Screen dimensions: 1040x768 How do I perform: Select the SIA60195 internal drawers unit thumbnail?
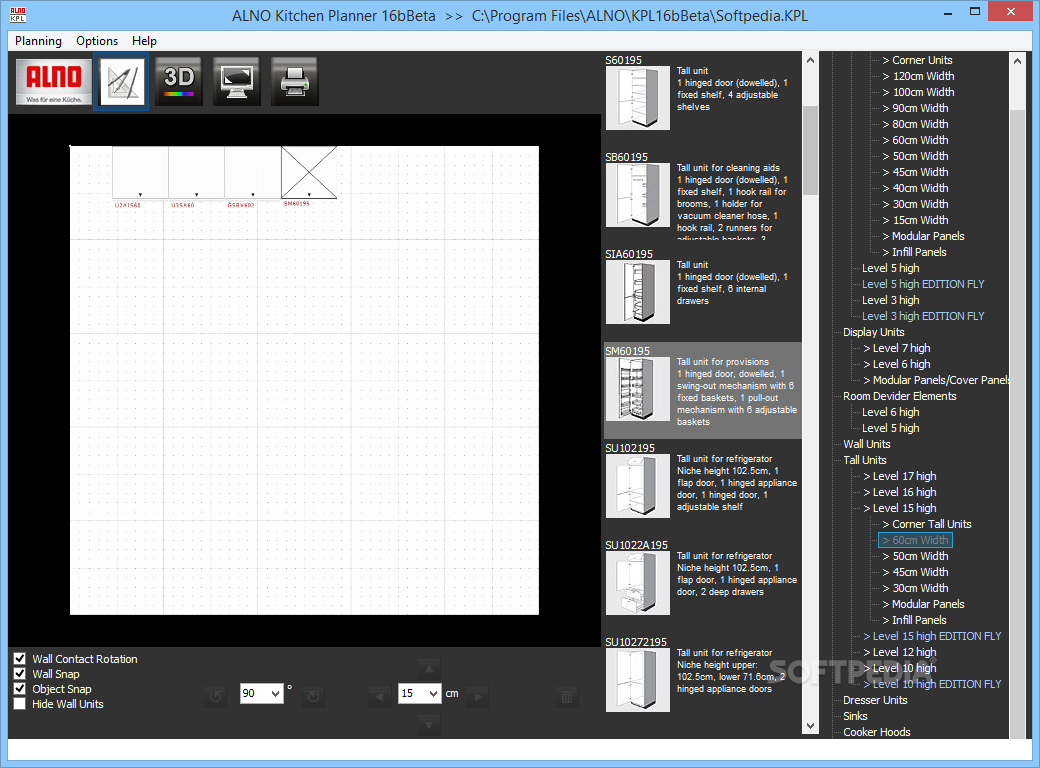point(637,292)
